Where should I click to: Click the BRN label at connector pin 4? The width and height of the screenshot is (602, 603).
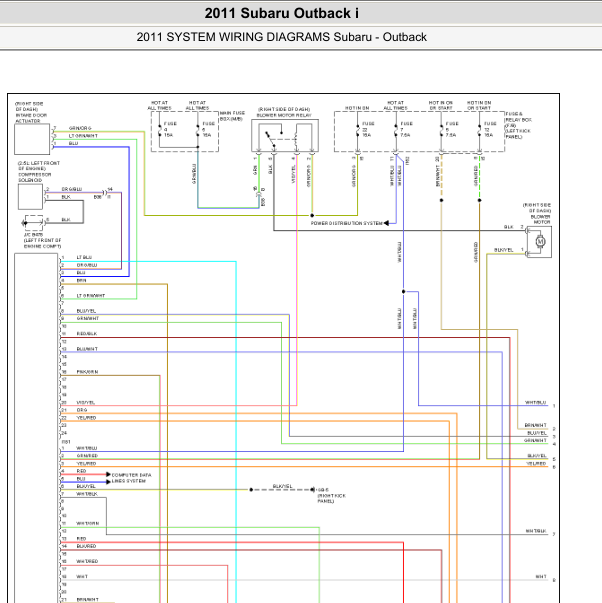81,280
